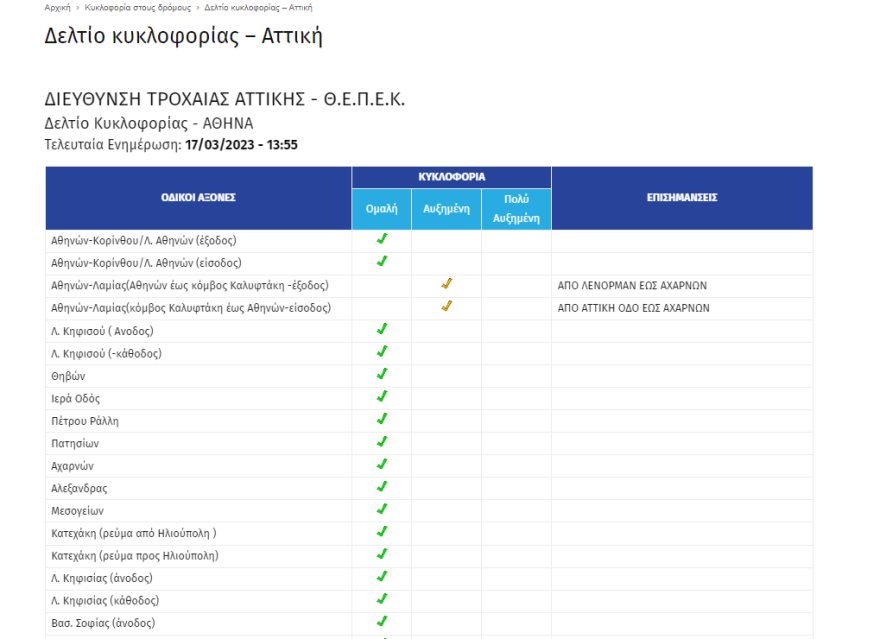Select the green check for Βασ. Σοφίας άνοδος

coord(381,623)
